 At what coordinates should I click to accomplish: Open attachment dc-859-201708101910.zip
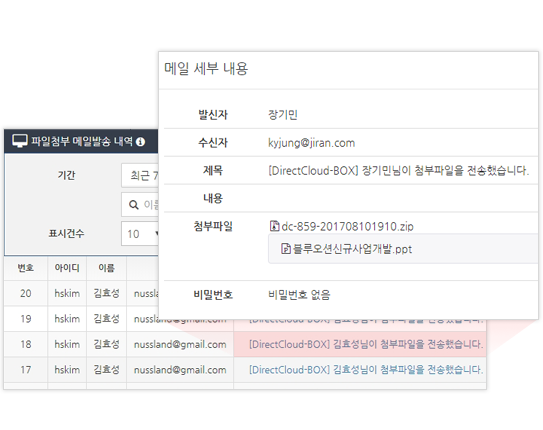(347, 226)
